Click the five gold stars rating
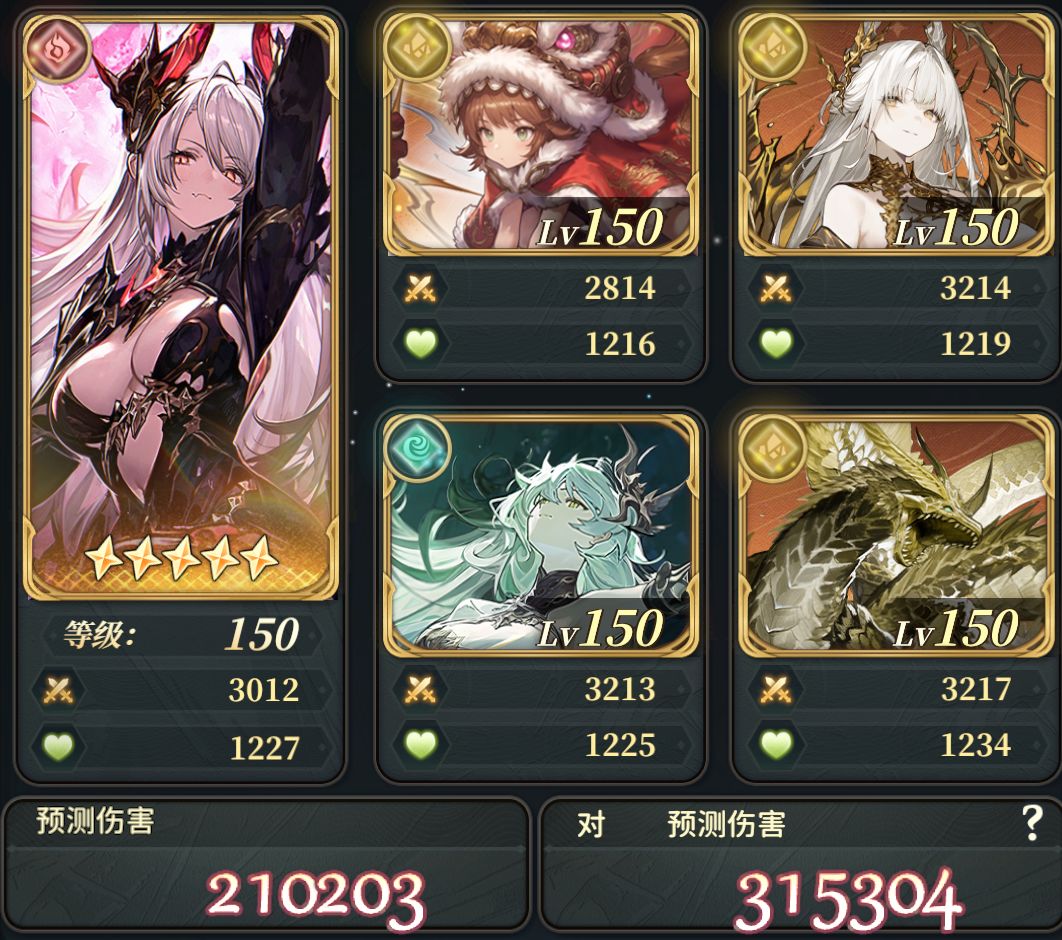Image resolution: width=1062 pixels, height=940 pixels. pos(182,559)
